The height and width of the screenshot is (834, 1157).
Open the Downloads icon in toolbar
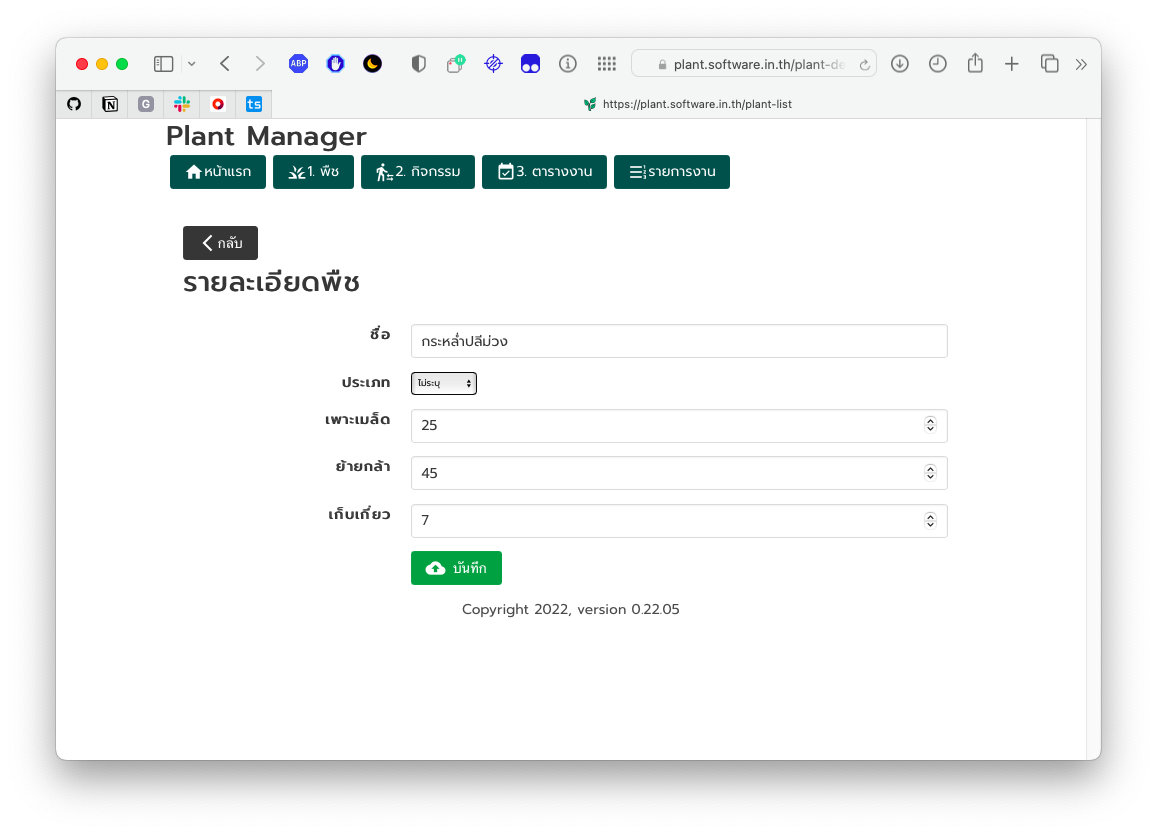900,64
